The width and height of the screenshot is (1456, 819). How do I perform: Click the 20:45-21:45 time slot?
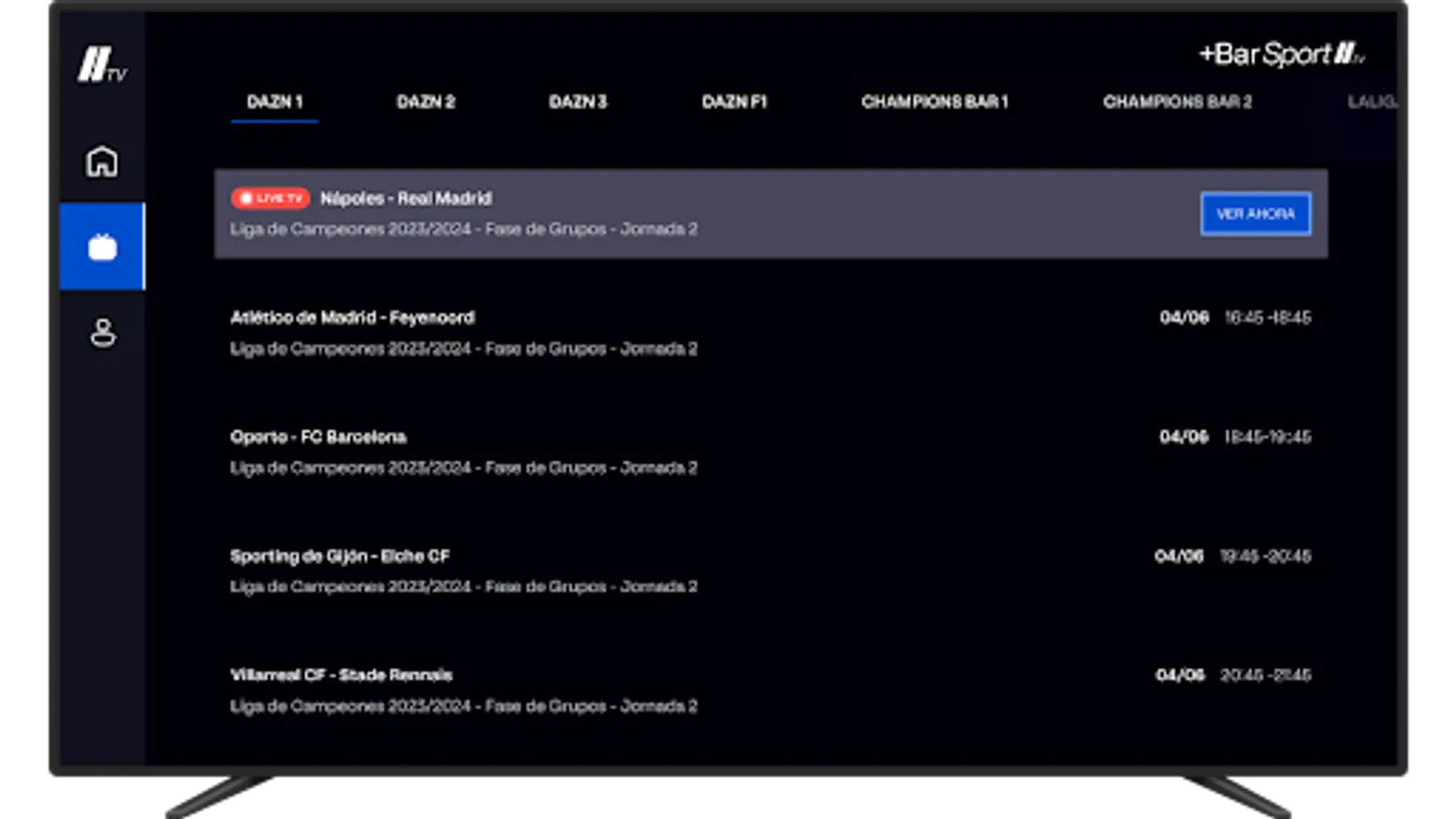point(1266,675)
